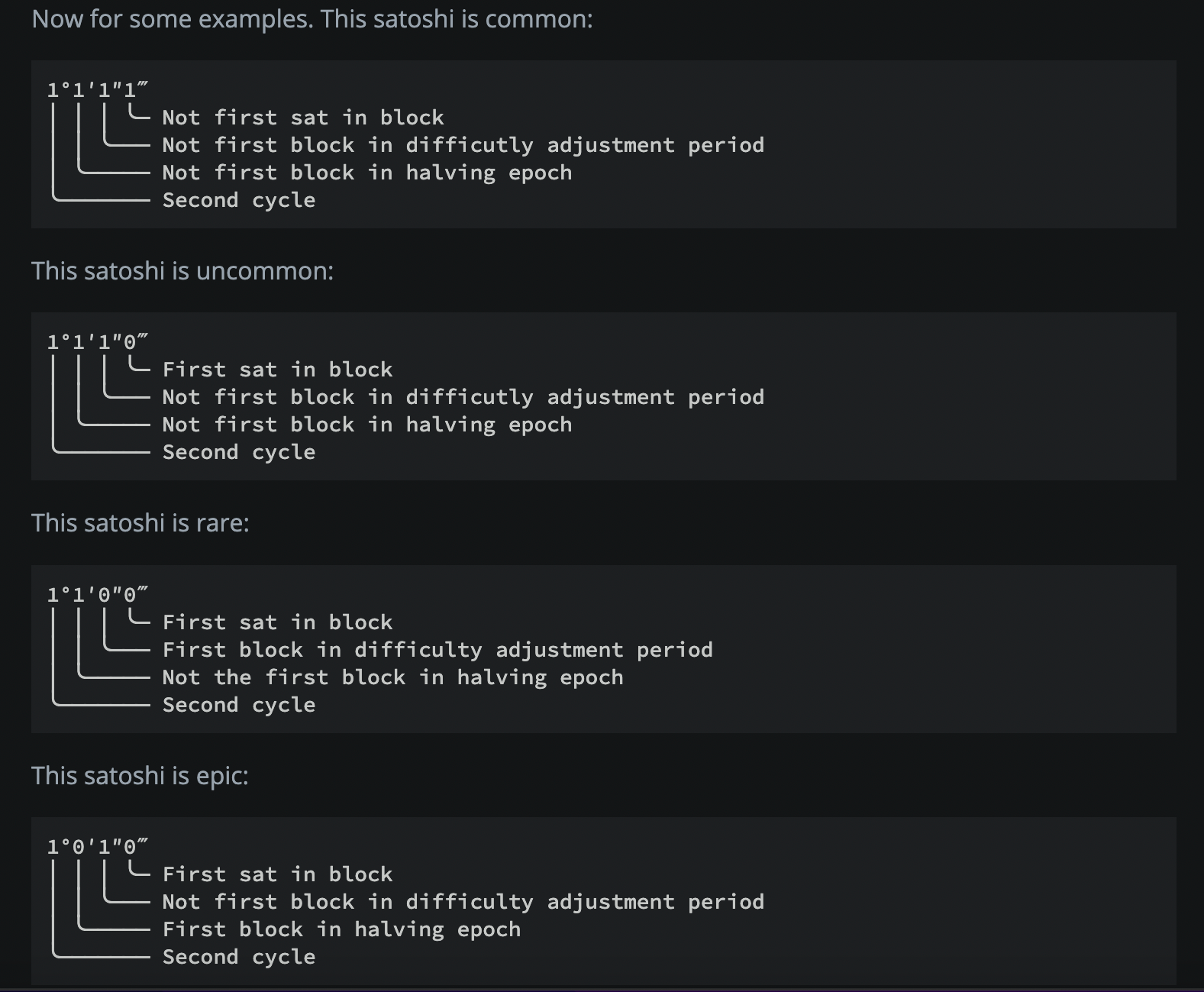The width and height of the screenshot is (1204, 992).
Task: Click the 1°1′0″0‴ notation in the rare example
Action: (x=97, y=595)
